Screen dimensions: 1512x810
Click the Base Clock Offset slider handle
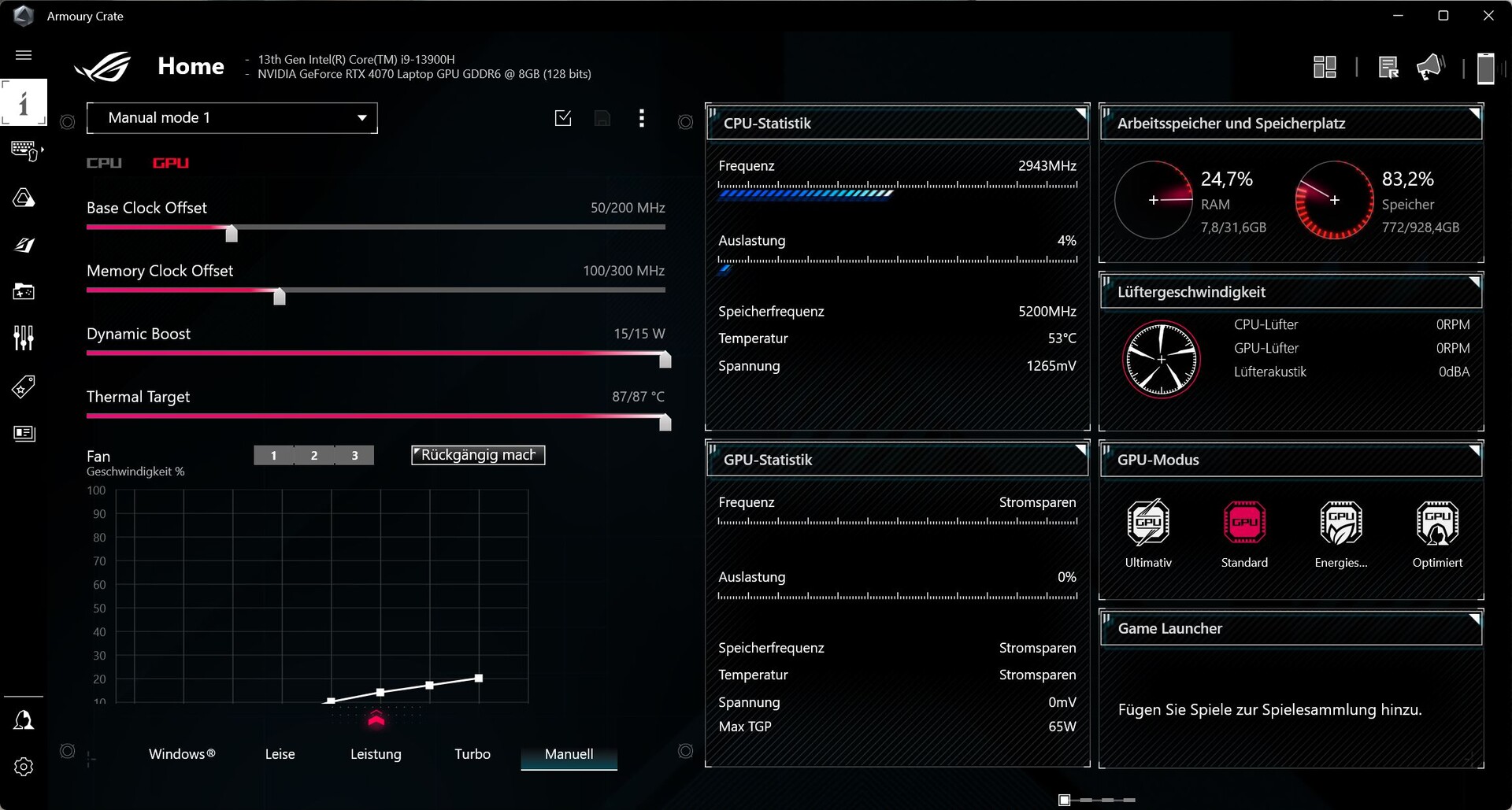click(x=232, y=233)
